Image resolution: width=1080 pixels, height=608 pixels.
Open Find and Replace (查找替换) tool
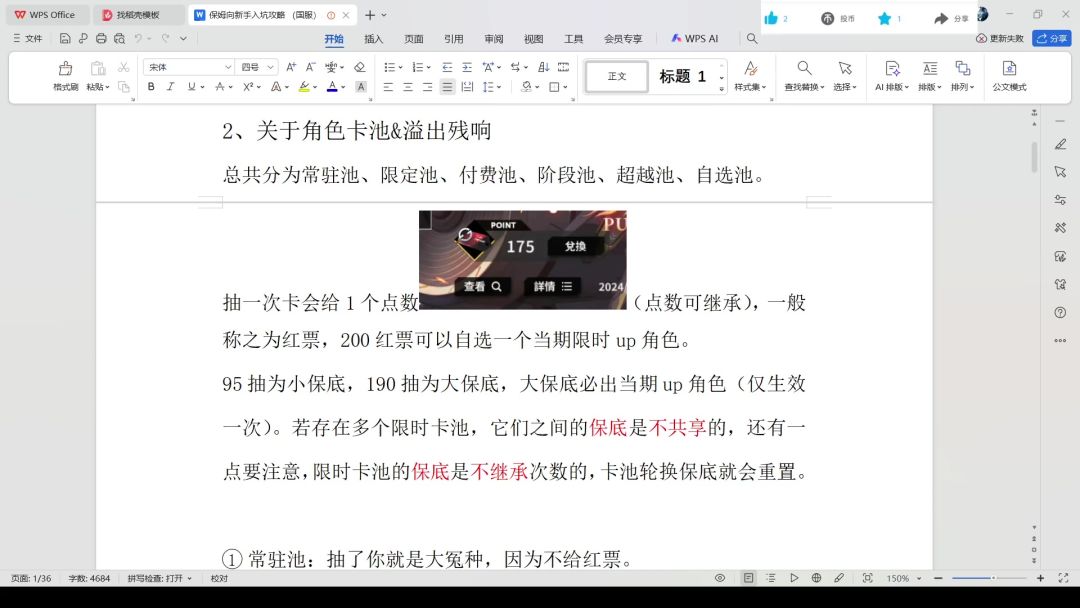(804, 75)
